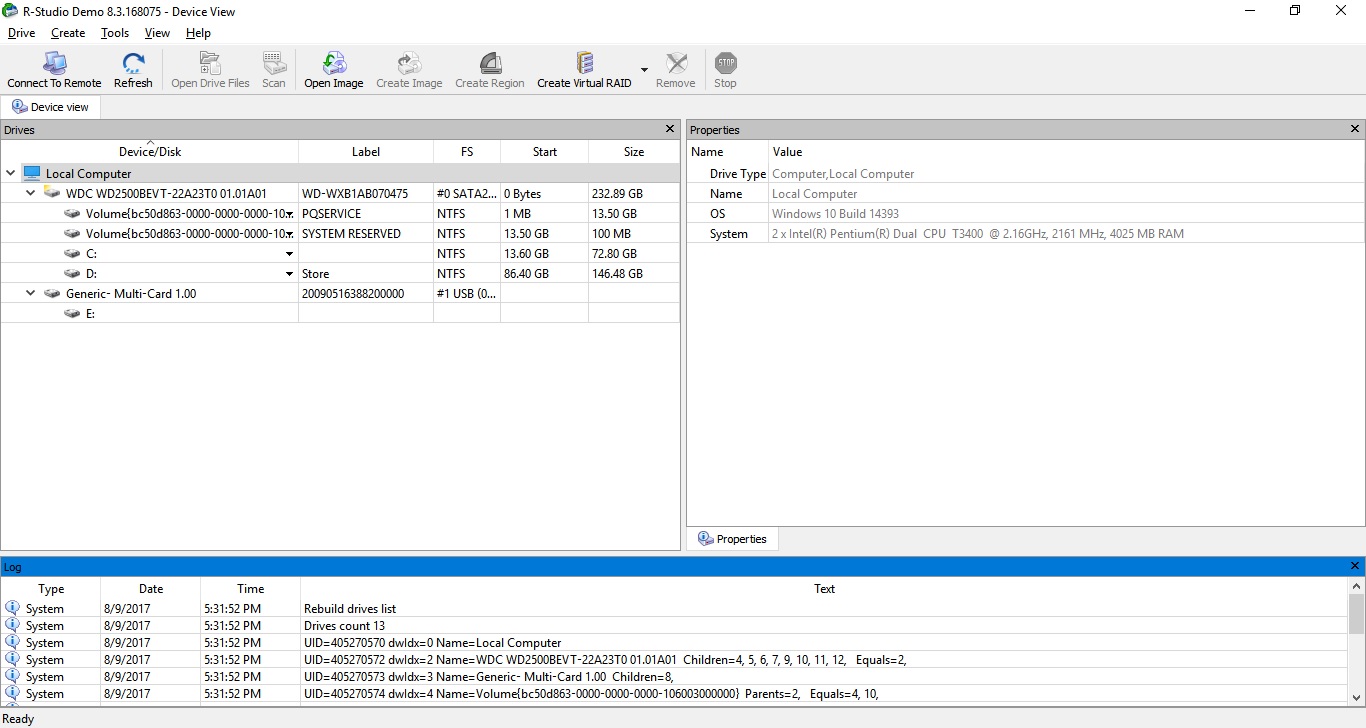
Task: Click the D: volume drive icon
Action: coord(72,273)
